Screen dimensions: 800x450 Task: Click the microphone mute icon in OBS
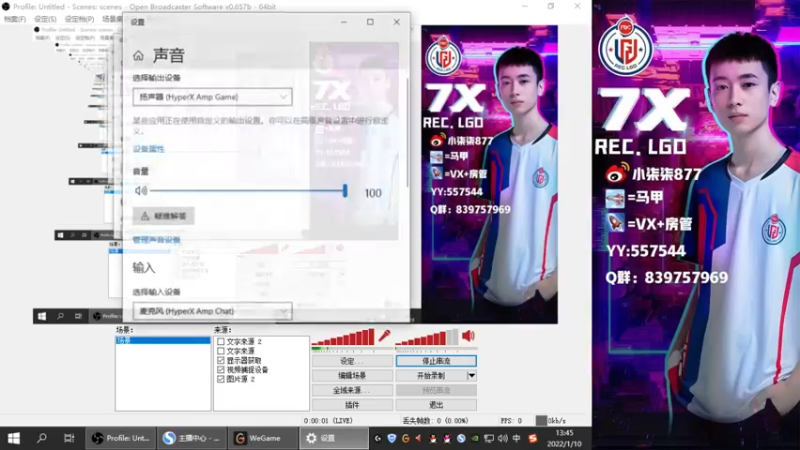click(384, 336)
